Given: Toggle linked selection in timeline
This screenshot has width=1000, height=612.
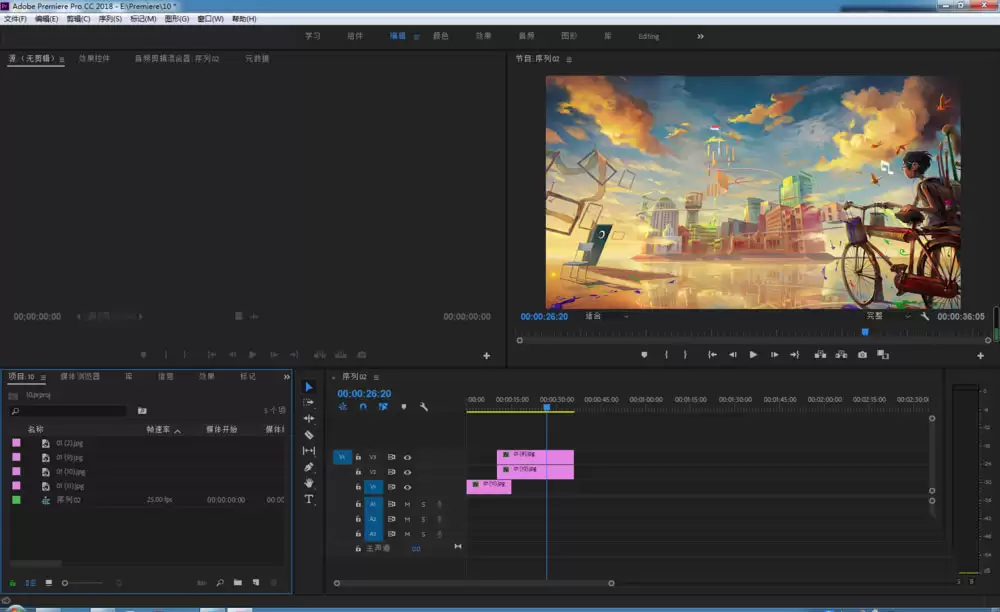Looking at the screenshot, I should click(383, 407).
